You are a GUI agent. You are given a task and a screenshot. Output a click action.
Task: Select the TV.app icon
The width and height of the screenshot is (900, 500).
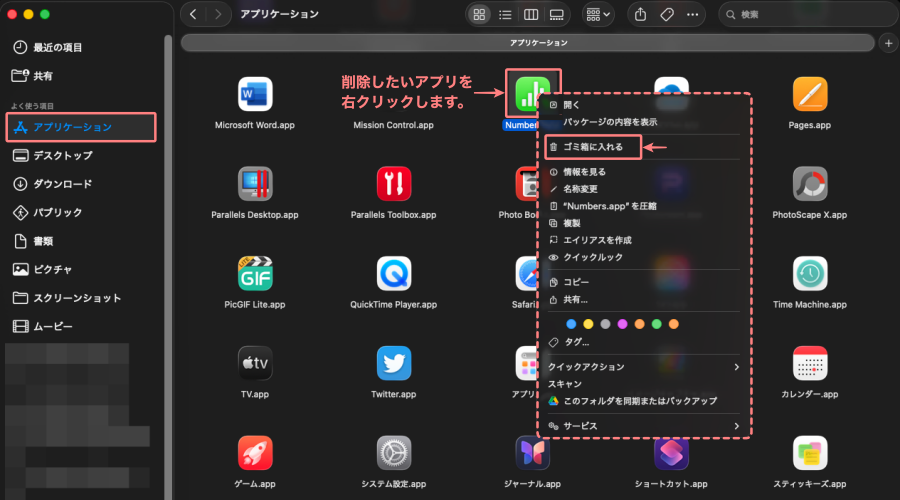tap(255, 363)
